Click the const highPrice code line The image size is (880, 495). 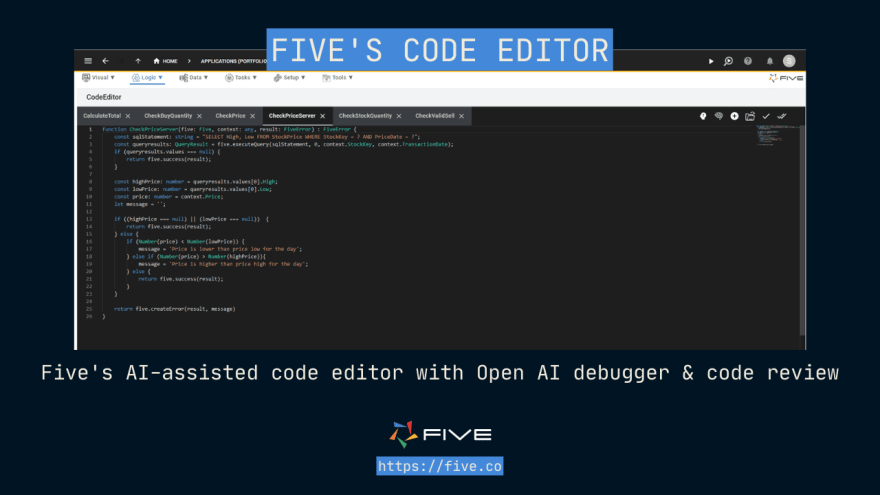[x=196, y=182]
